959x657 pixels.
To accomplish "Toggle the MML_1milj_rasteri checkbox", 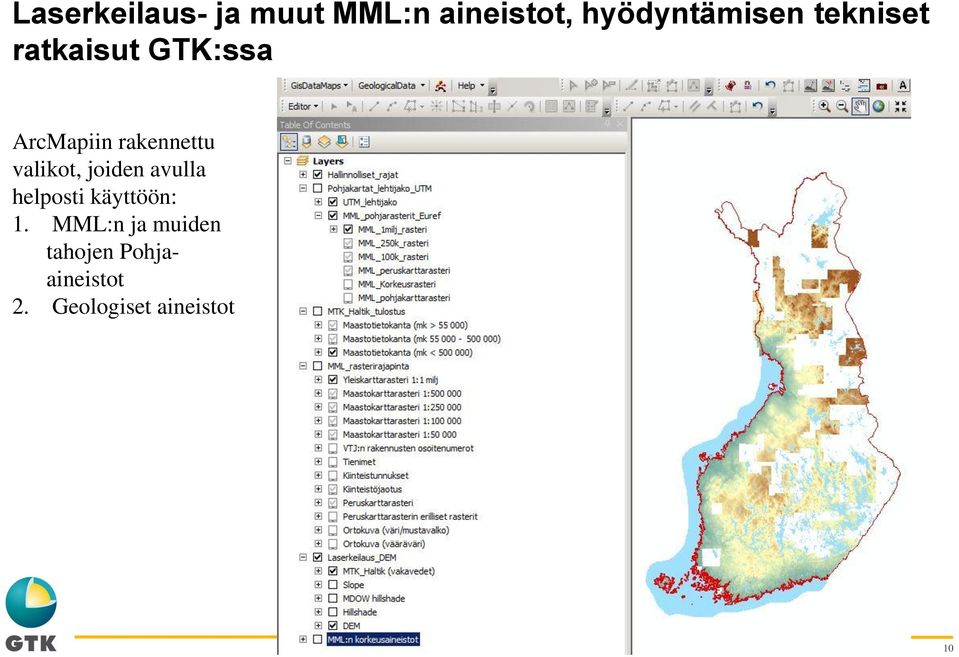I will (x=348, y=229).
